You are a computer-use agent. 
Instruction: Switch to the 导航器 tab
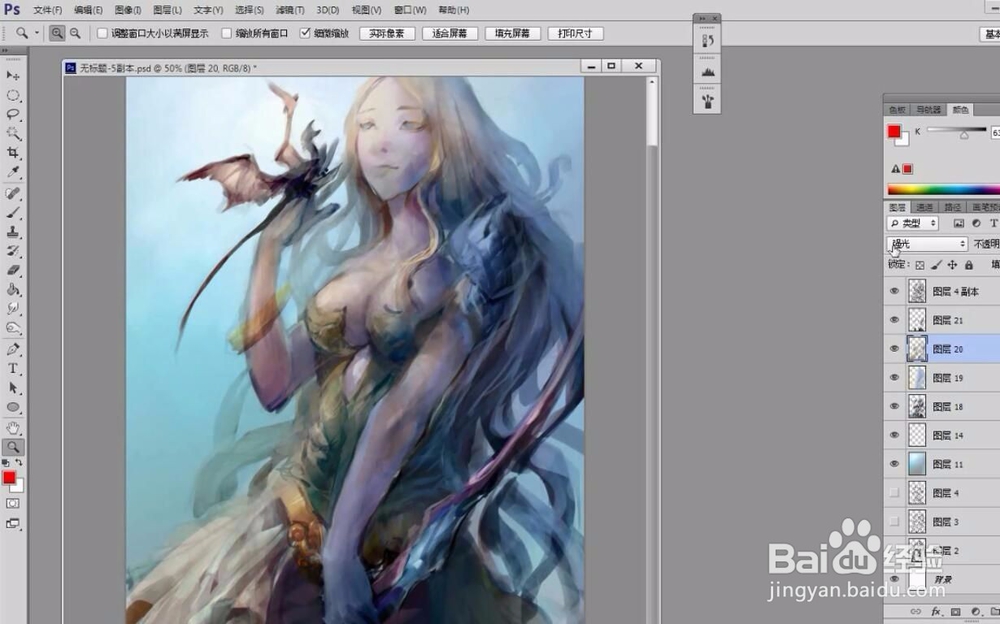click(x=929, y=110)
